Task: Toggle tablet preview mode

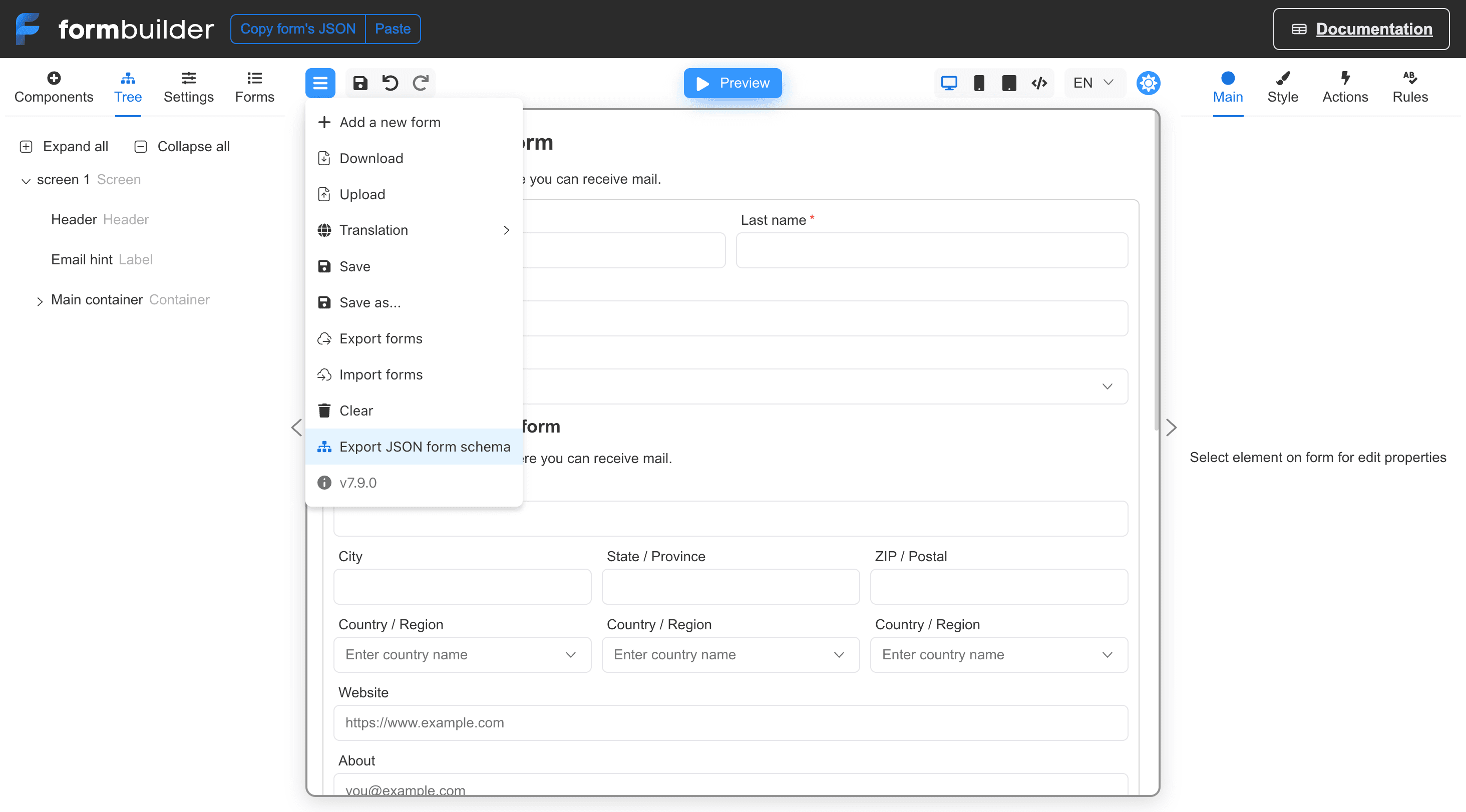Action: pos(1009,83)
